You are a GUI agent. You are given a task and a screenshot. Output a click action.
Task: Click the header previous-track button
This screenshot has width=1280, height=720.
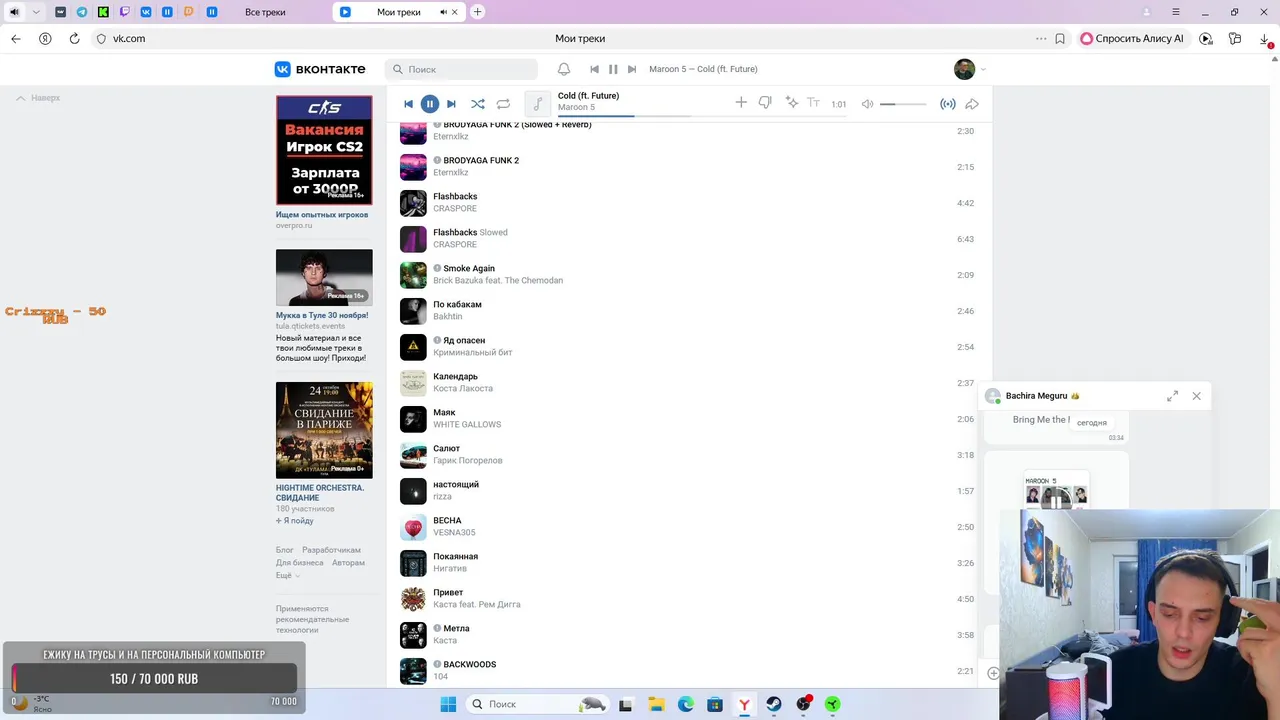tap(594, 69)
